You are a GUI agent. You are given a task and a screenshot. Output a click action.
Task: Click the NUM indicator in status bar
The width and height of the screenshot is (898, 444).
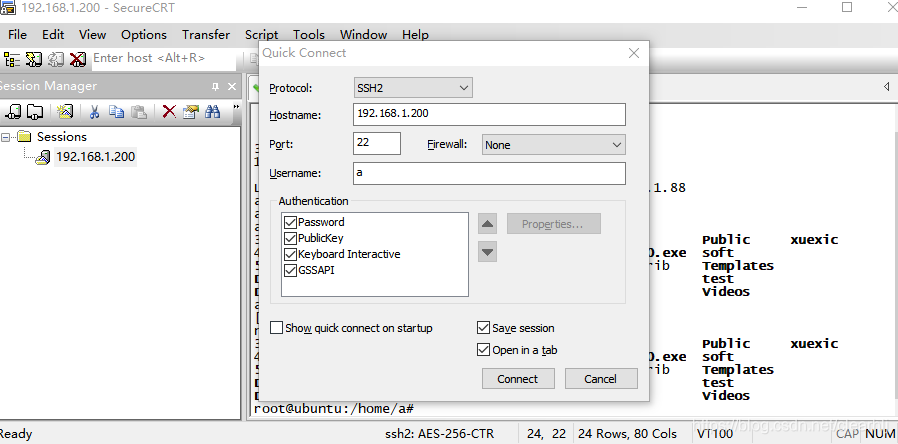[x=880, y=434]
